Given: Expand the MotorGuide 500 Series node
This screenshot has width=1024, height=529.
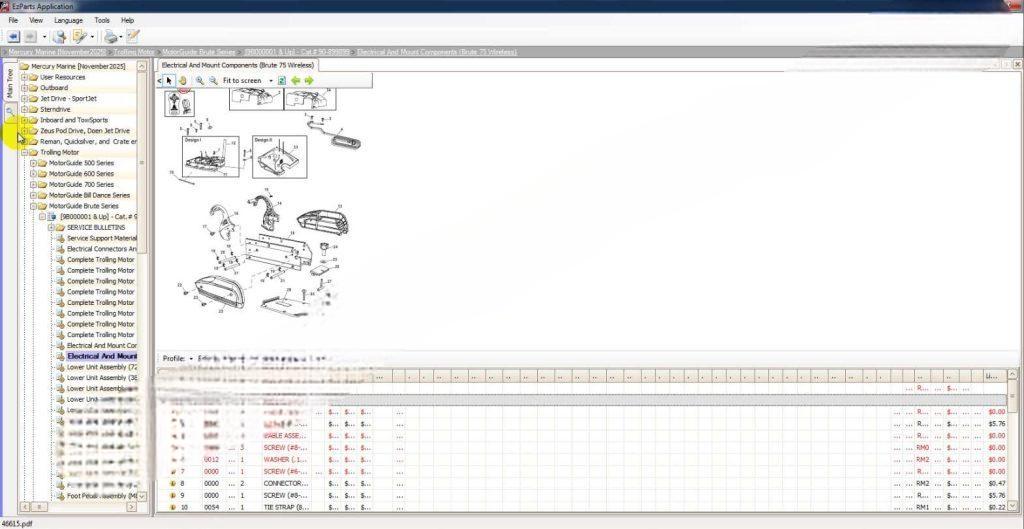Looking at the screenshot, I should tap(33, 163).
